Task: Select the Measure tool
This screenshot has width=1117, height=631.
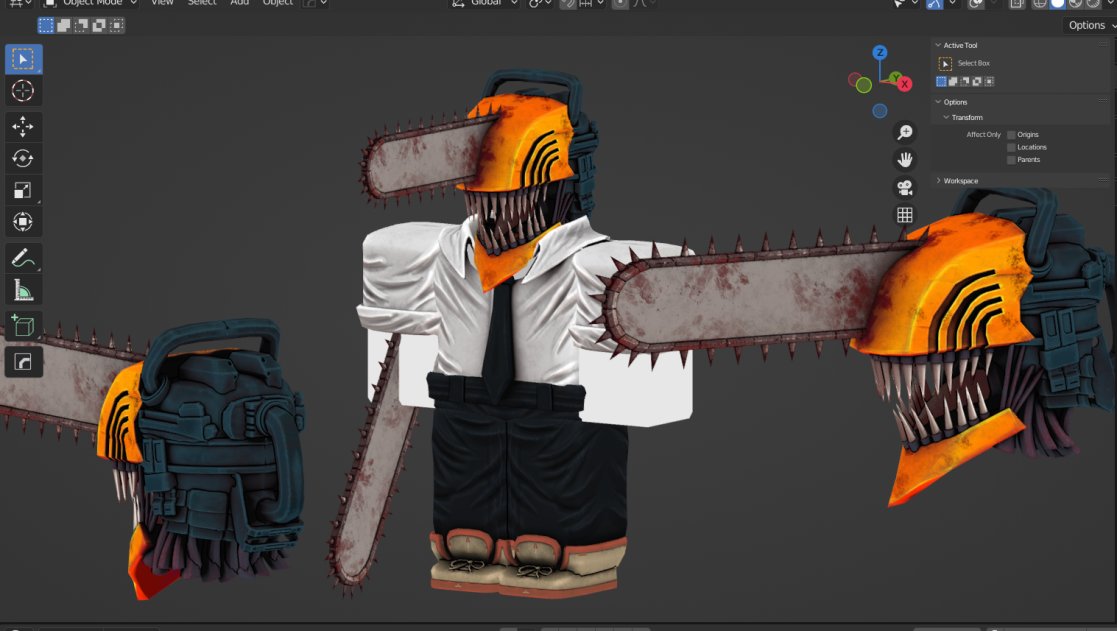Action: click(23, 290)
